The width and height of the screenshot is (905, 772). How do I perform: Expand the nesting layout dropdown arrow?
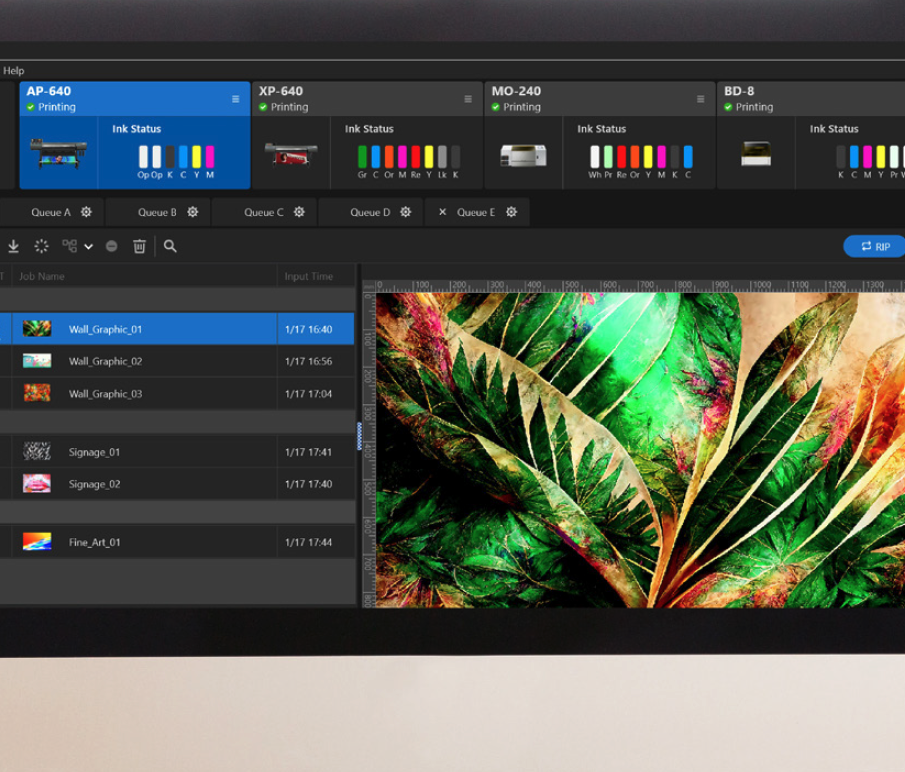[x=88, y=247]
